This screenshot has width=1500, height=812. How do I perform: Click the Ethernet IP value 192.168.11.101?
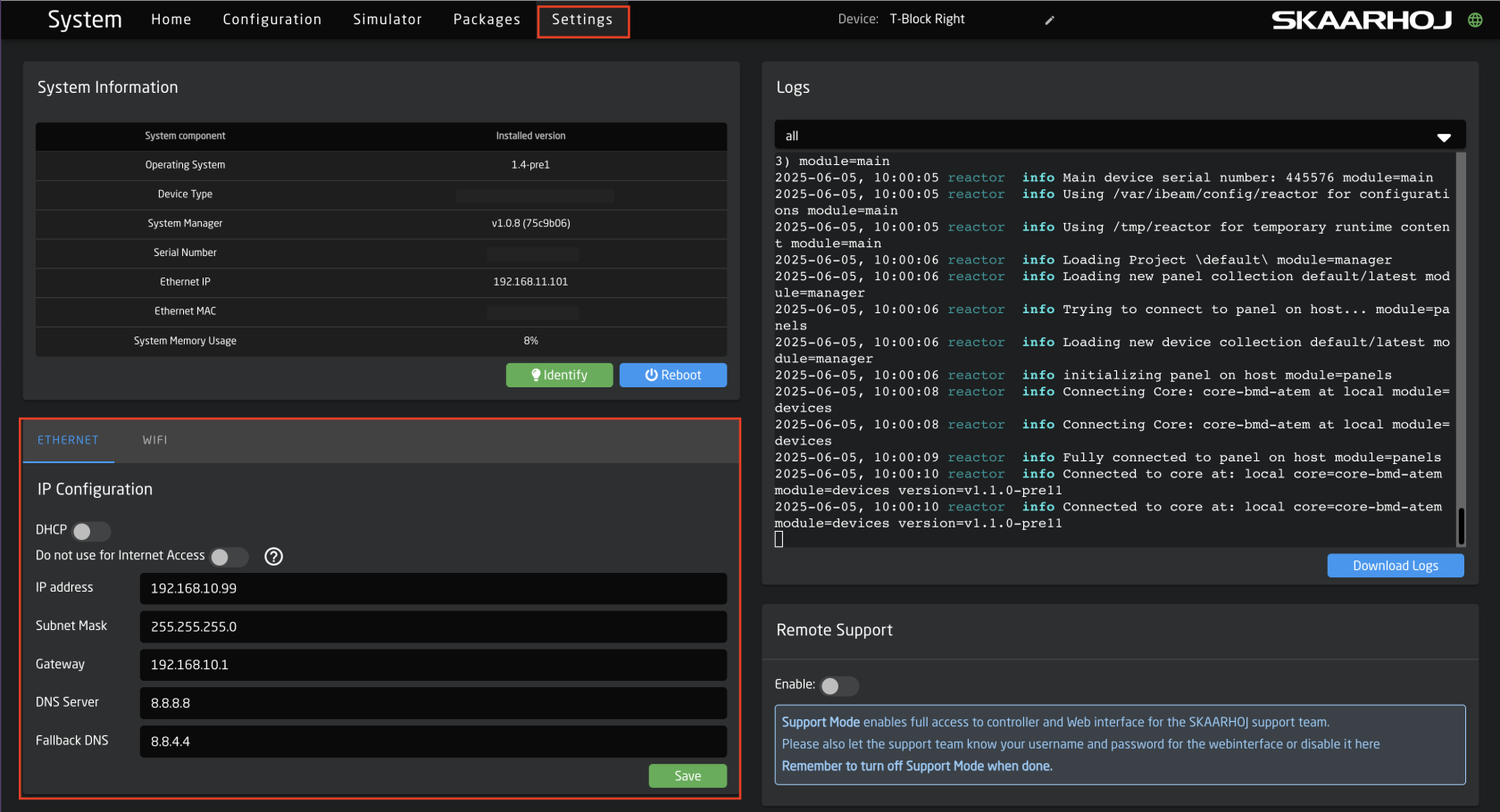530,282
